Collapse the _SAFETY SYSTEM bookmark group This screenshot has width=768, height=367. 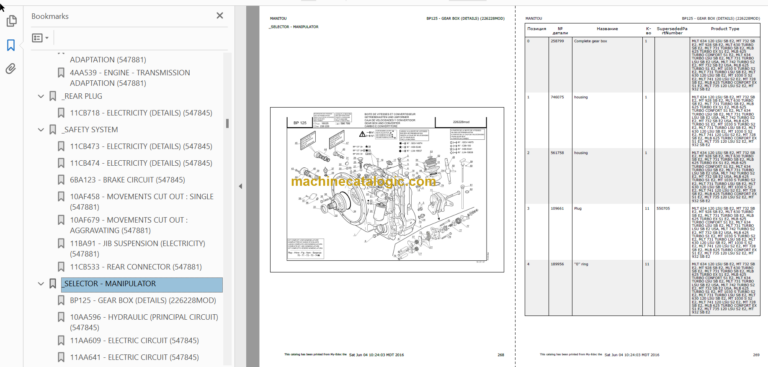pos(41,130)
